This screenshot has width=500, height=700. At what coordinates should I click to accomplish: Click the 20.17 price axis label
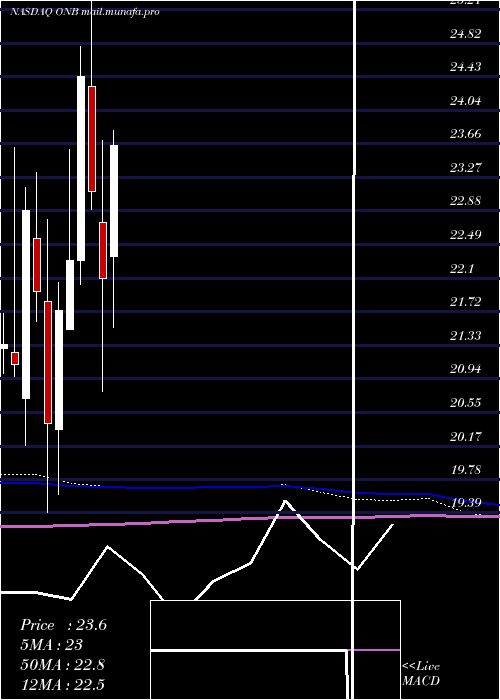(x=465, y=436)
